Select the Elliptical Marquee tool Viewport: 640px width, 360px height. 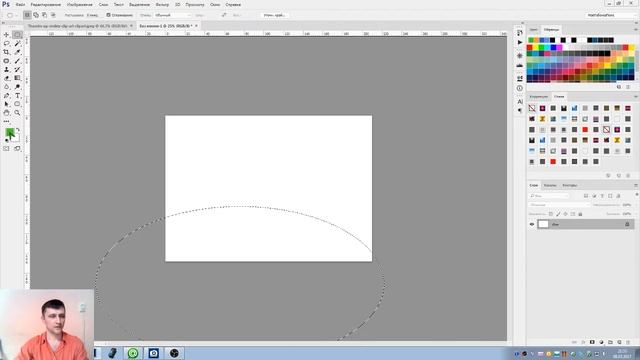[17, 35]
